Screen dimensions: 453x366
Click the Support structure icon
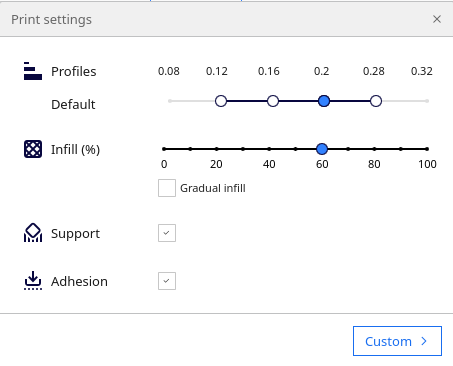click(x=33, y=233)
